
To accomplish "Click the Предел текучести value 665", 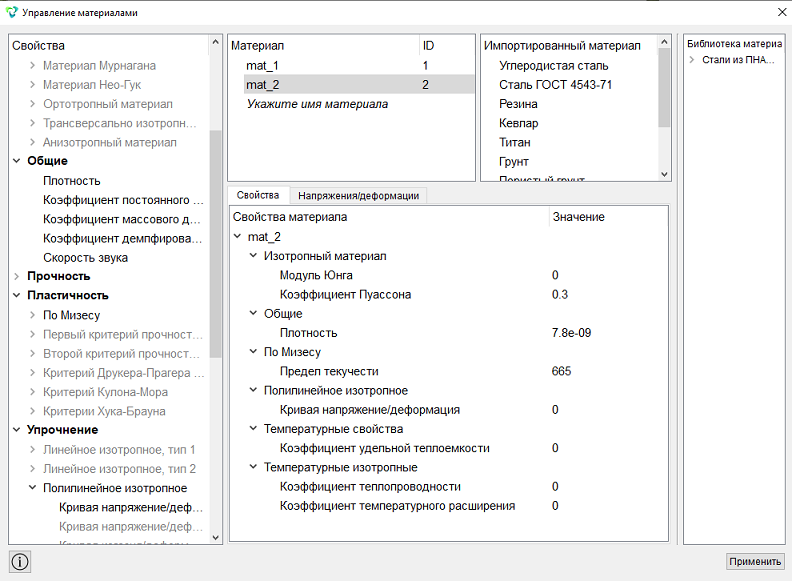I will [561, 371].
